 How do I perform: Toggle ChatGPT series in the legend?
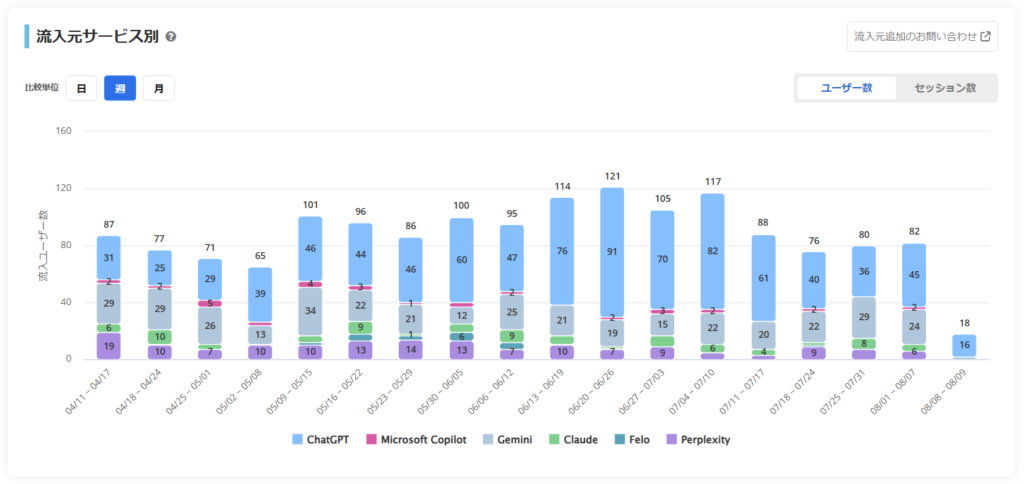pos(320,440)
